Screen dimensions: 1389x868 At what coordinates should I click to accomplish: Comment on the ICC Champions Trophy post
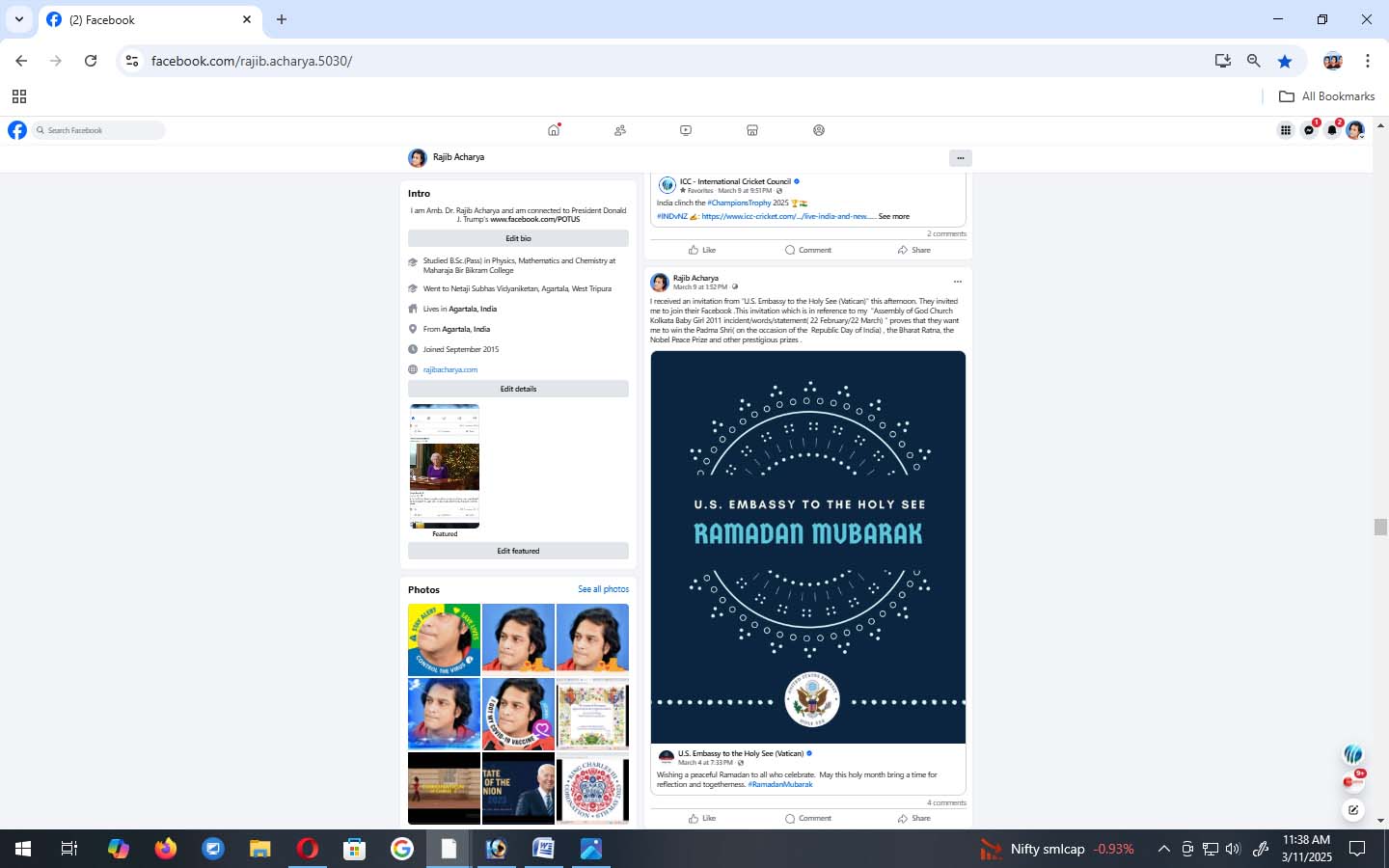pyautogui.click(x=808, y=250)
